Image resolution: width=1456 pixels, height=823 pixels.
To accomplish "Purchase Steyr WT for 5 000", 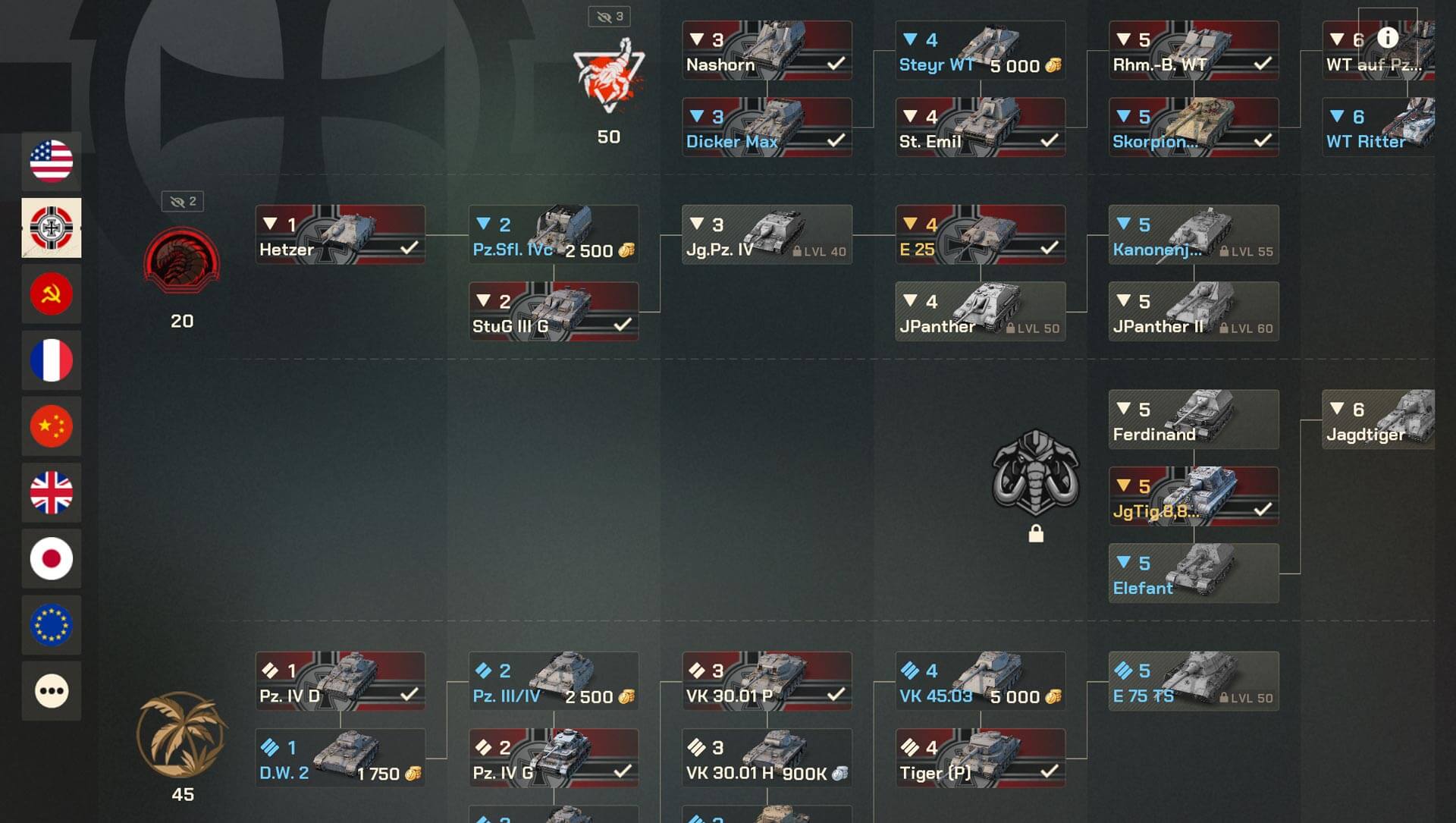I will pyautogui.click(x=980, y=50).
